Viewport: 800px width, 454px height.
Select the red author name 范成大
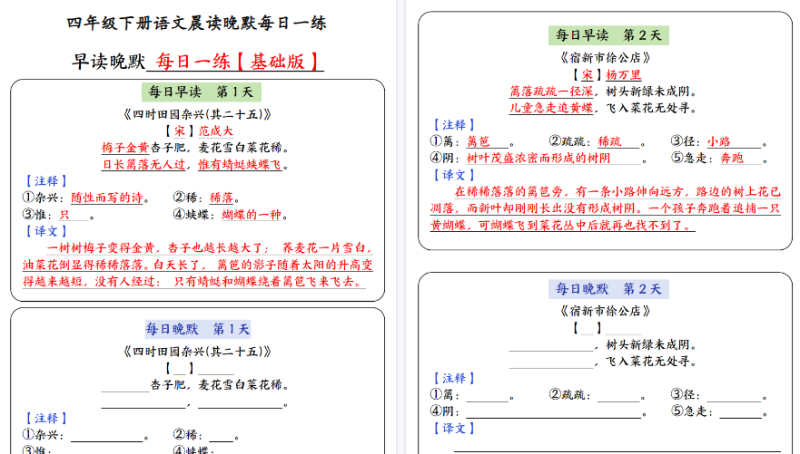pyautogui.click(x=216, y=131)
